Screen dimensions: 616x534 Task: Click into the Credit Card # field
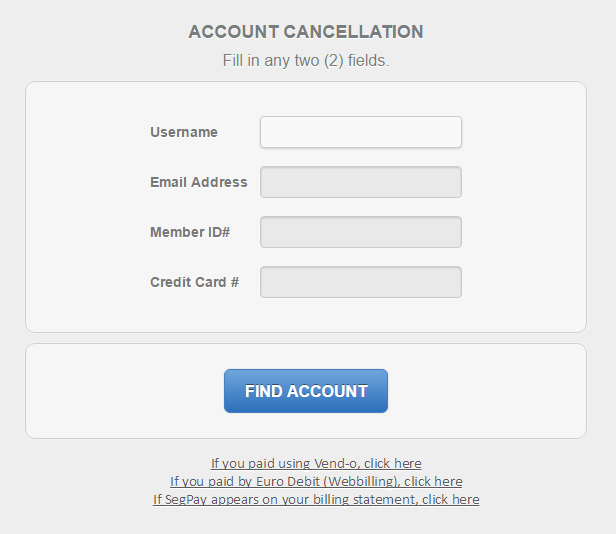coord(360,282)
